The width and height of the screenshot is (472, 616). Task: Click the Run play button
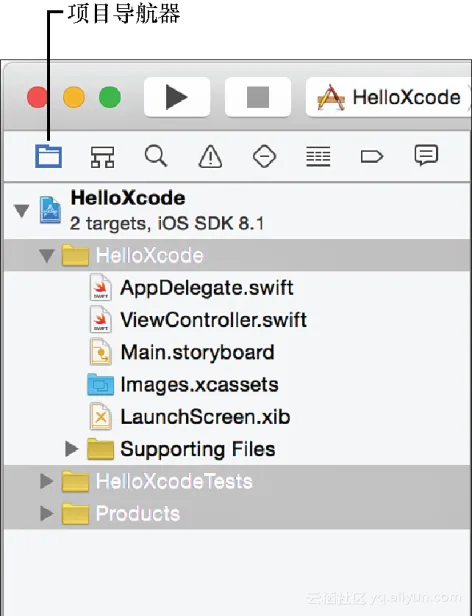177,97
